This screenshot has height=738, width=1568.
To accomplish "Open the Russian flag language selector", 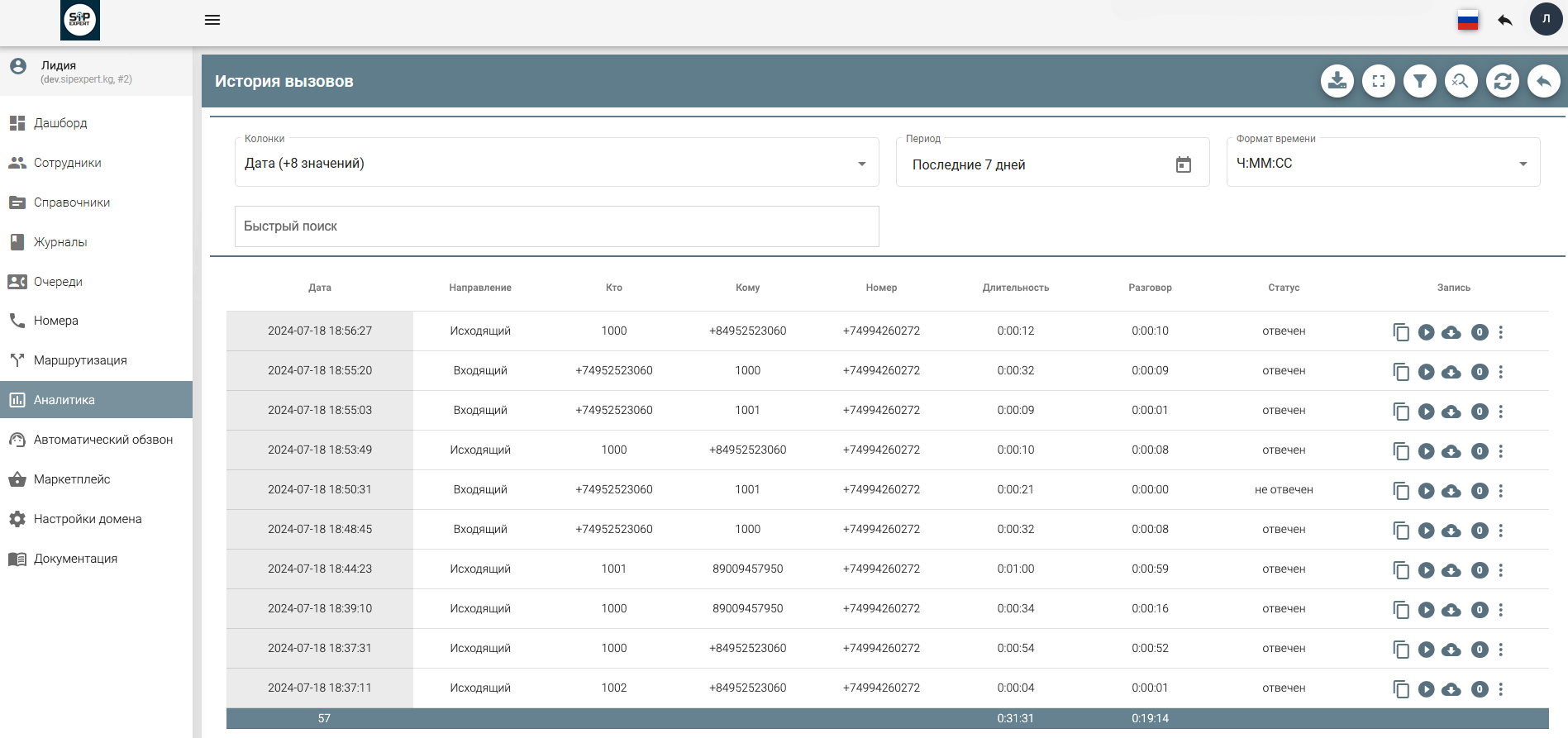I will pyautogui.click(x=1467, y=21).
